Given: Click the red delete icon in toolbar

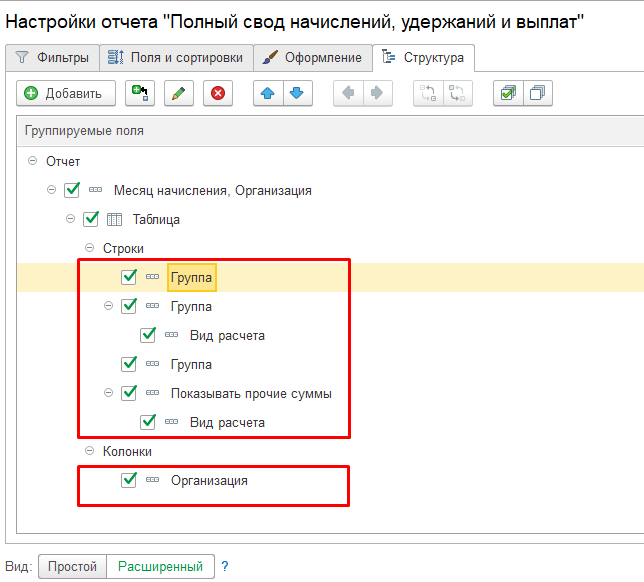Looking at the screenshot, I should [217, 94].
